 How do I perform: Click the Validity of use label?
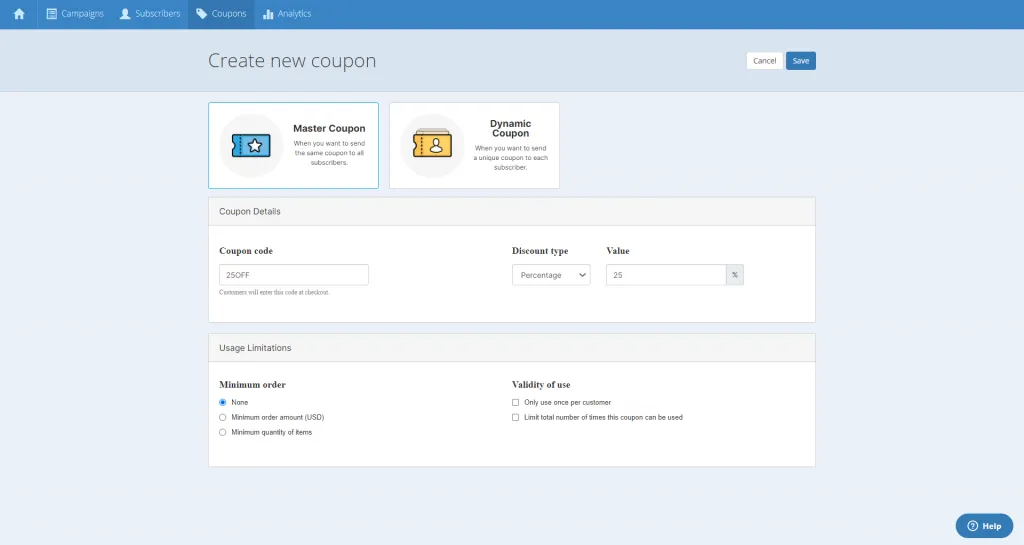pyautogui.click(x=541, y=385)
